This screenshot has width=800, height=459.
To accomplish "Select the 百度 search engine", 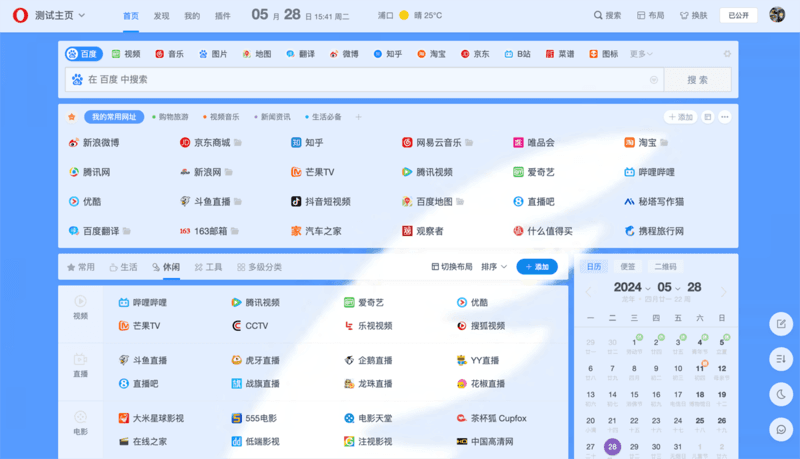I will (84, 54).
